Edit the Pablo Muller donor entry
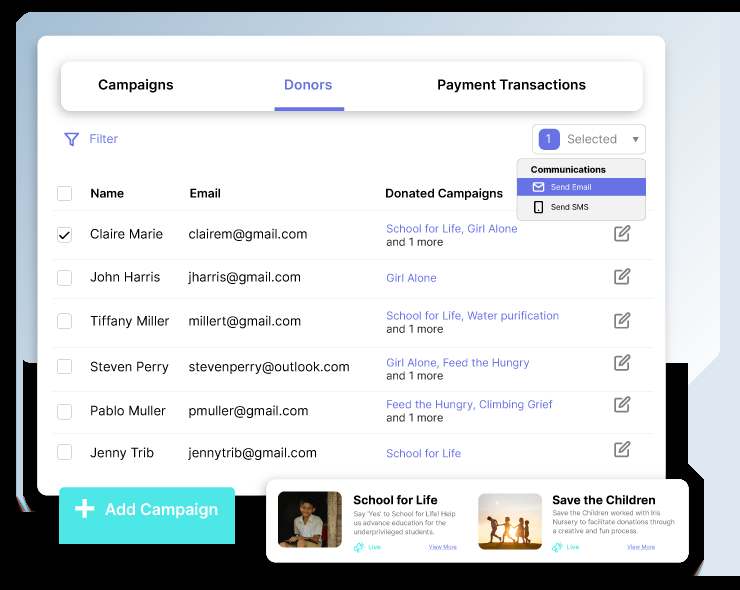The height and width of the screenshot is (590, 740). (x=622, y=405)
